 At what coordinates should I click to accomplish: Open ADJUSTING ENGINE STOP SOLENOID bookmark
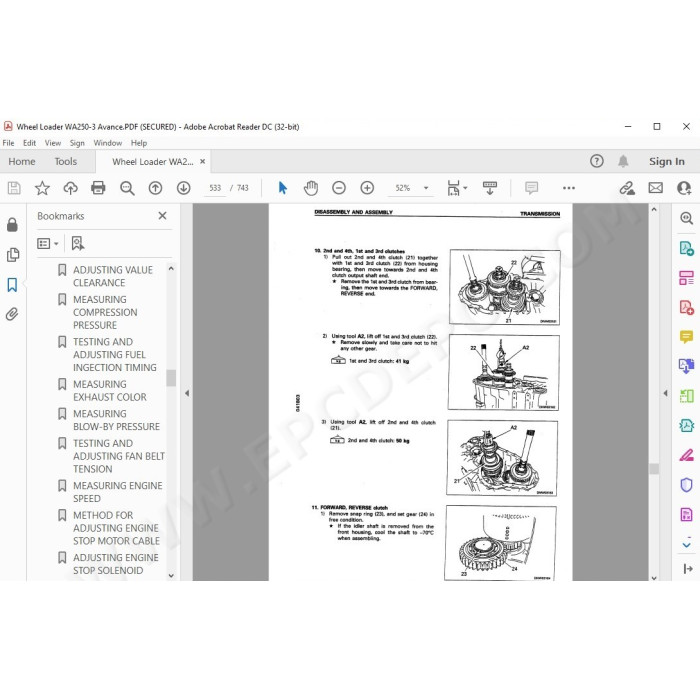coord(116,564)
